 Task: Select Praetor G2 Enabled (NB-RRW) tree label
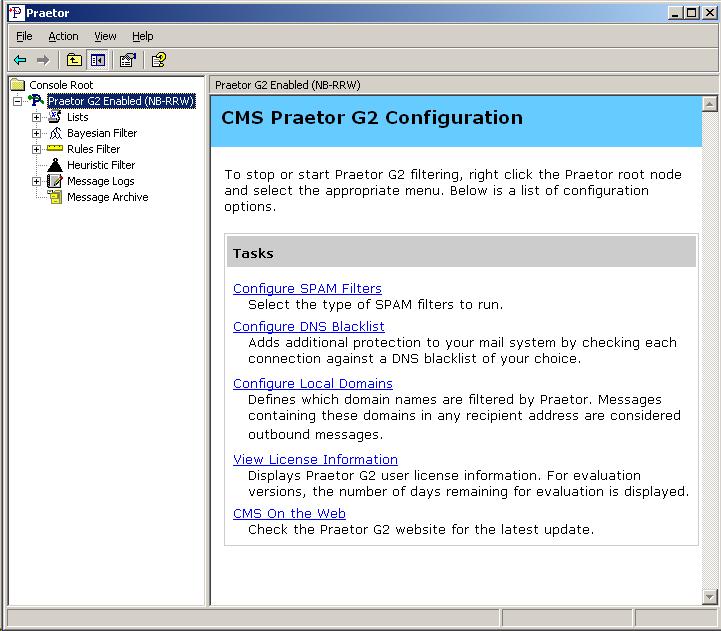tap(121, 101)
